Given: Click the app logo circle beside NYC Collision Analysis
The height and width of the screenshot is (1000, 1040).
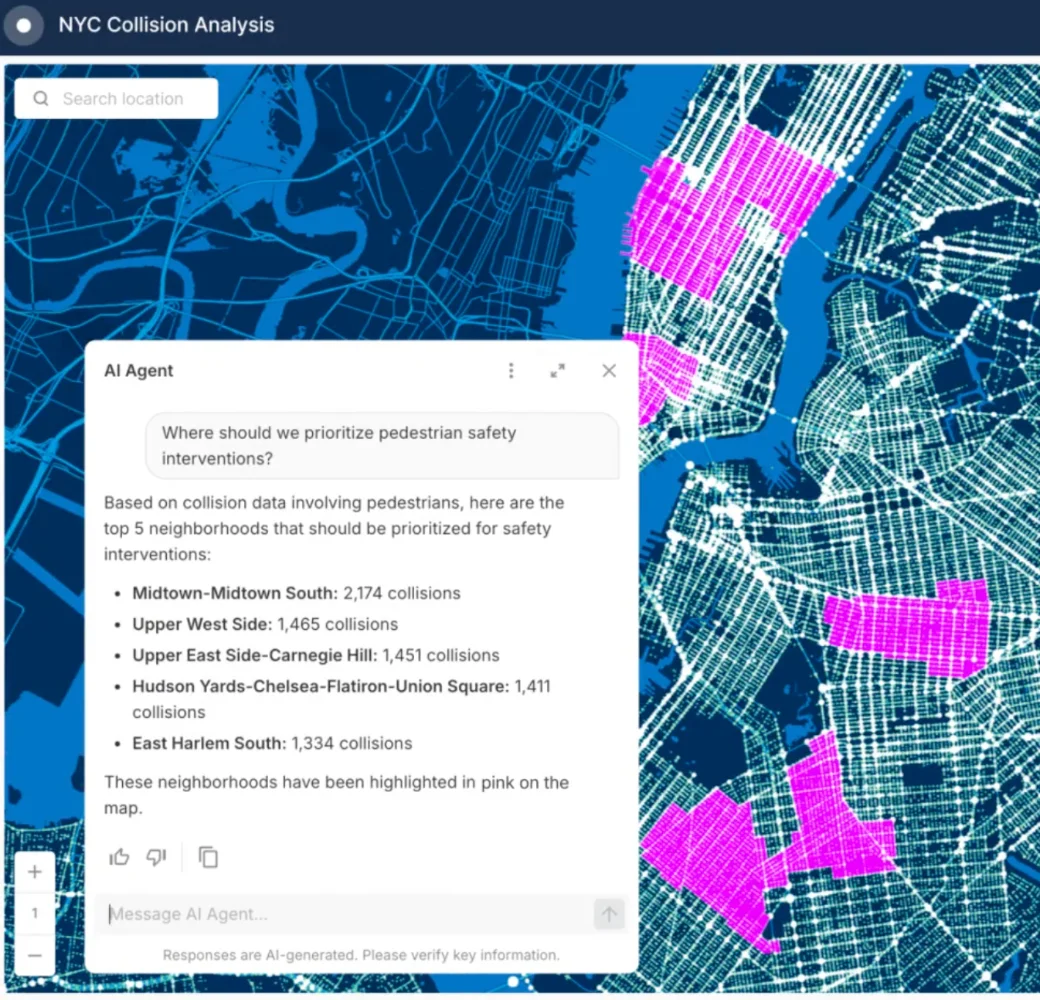Looking at the screenshot, I should (24, 25).
